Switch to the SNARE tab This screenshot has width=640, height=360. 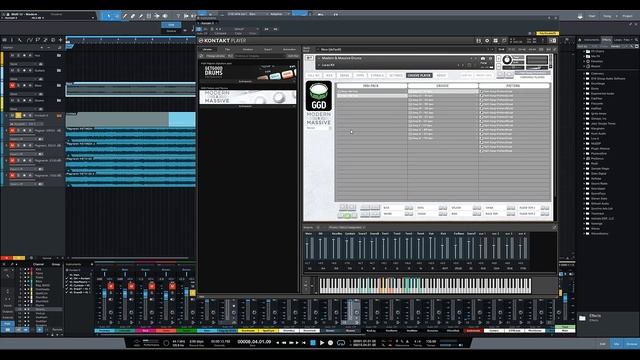[344, 76]
